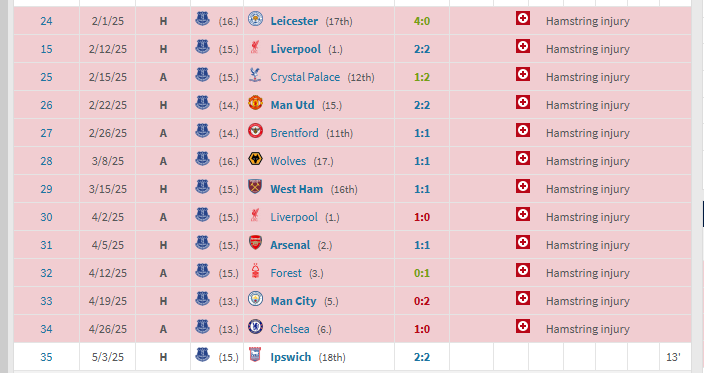
Task: Click Wolves crest icon
Action: click(x=255, y=159)
